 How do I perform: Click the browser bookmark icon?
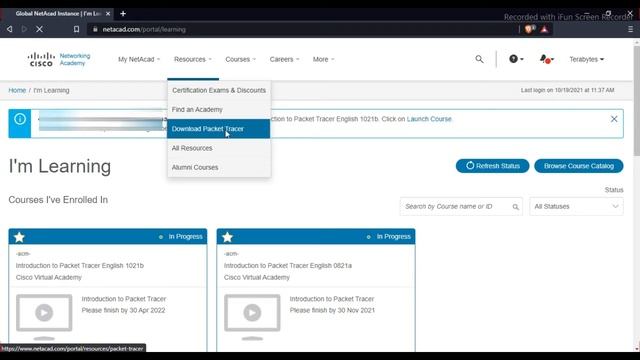[x=76, y=29]
